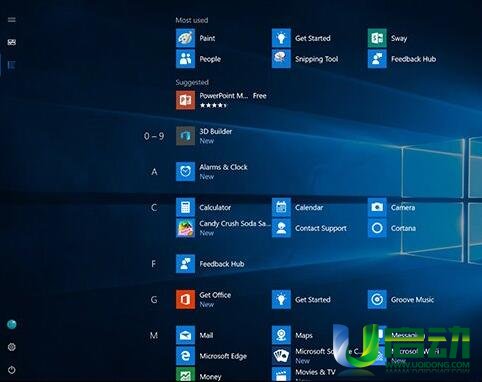
Task: Open the Paint app icon
Action: (185, 38)
